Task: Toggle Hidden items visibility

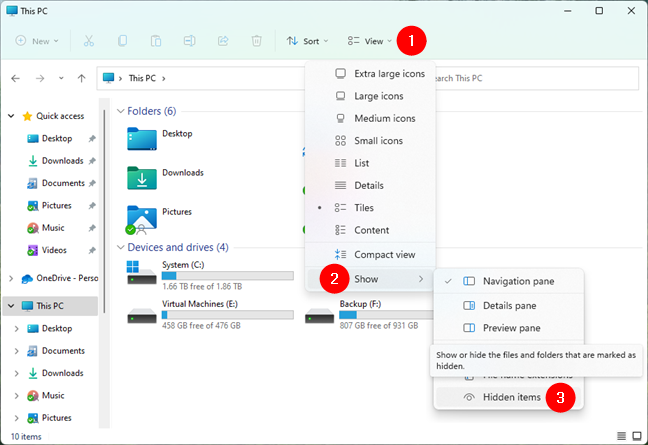Action: coord(509,397)
